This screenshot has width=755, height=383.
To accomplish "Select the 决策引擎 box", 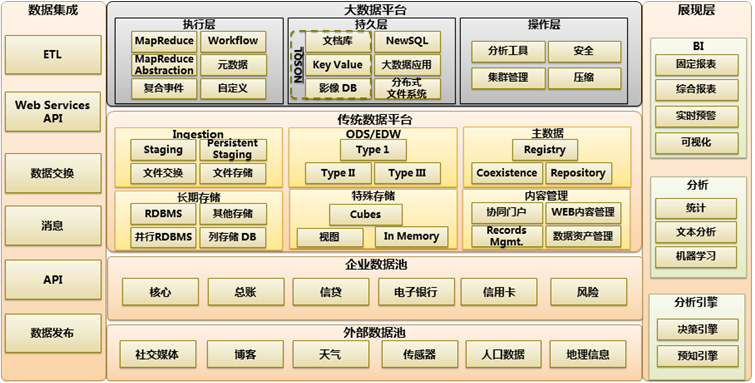I will coord(697,330).
